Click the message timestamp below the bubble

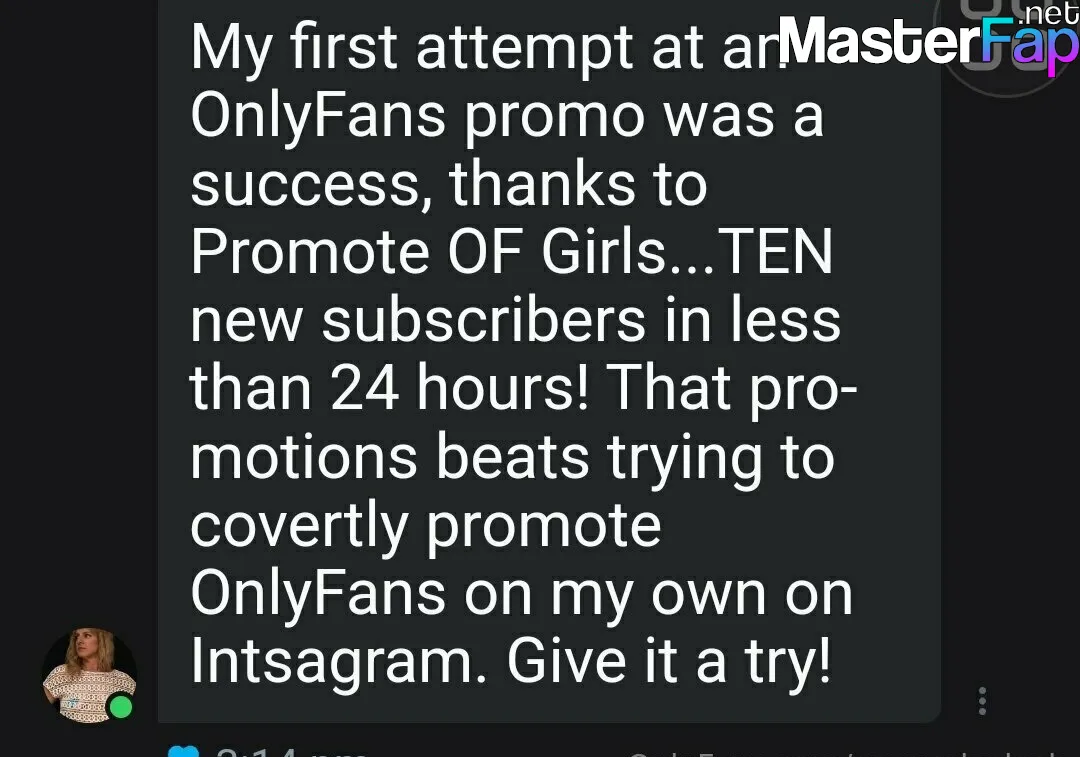pos(291,751)
